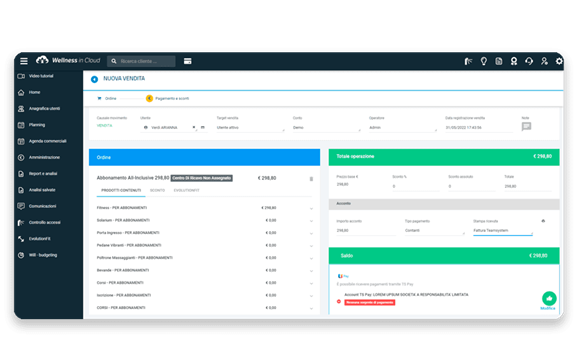Click the credit card icon in top bar
The image size is (576, 362).
pyautogui.click(x=187, y=61)
